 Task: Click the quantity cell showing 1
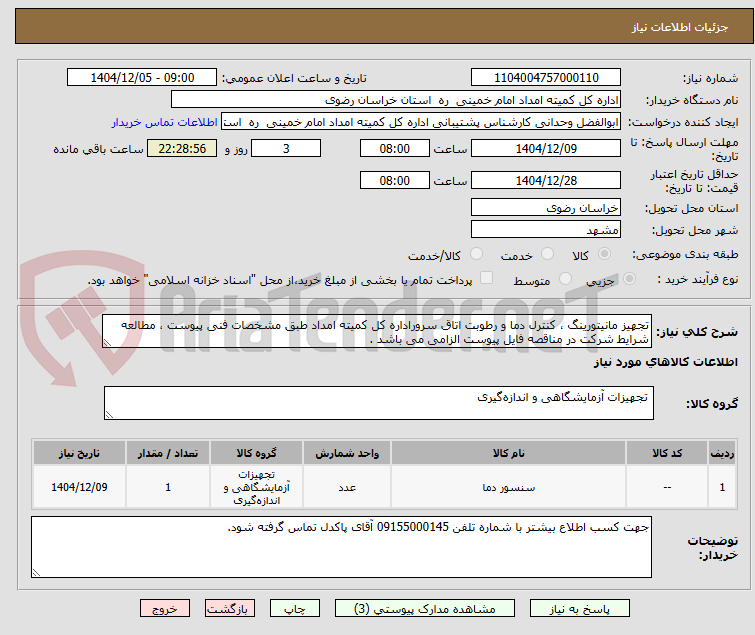point(168,487)
